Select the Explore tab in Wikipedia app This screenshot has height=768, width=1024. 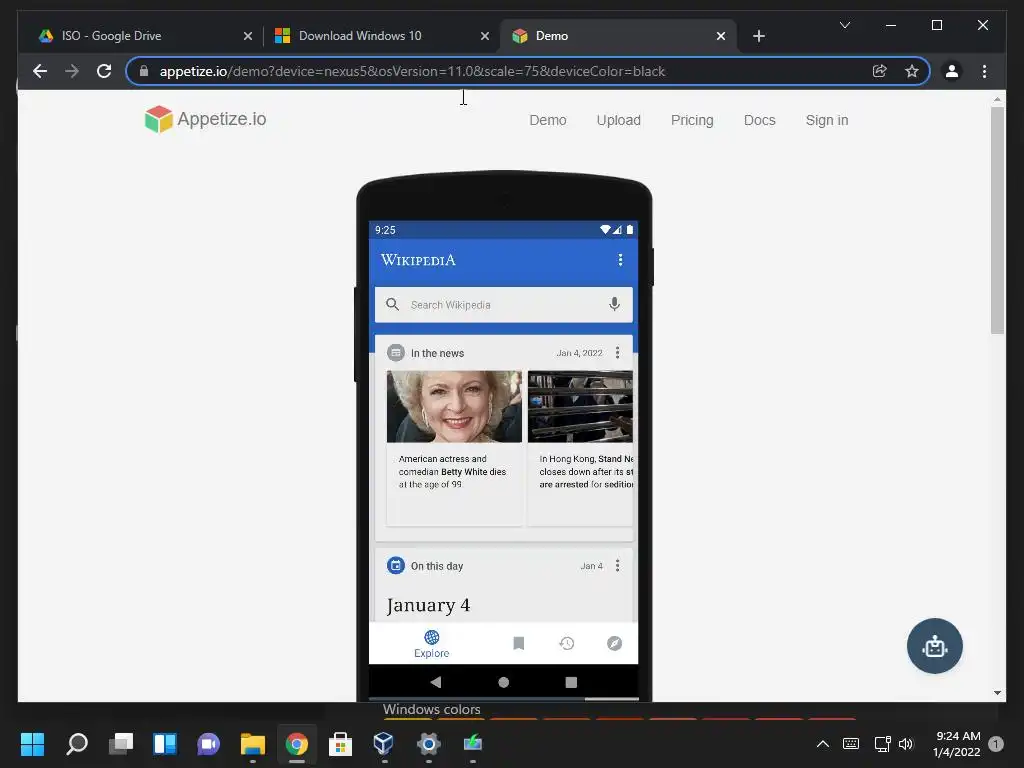coord(432,644)
